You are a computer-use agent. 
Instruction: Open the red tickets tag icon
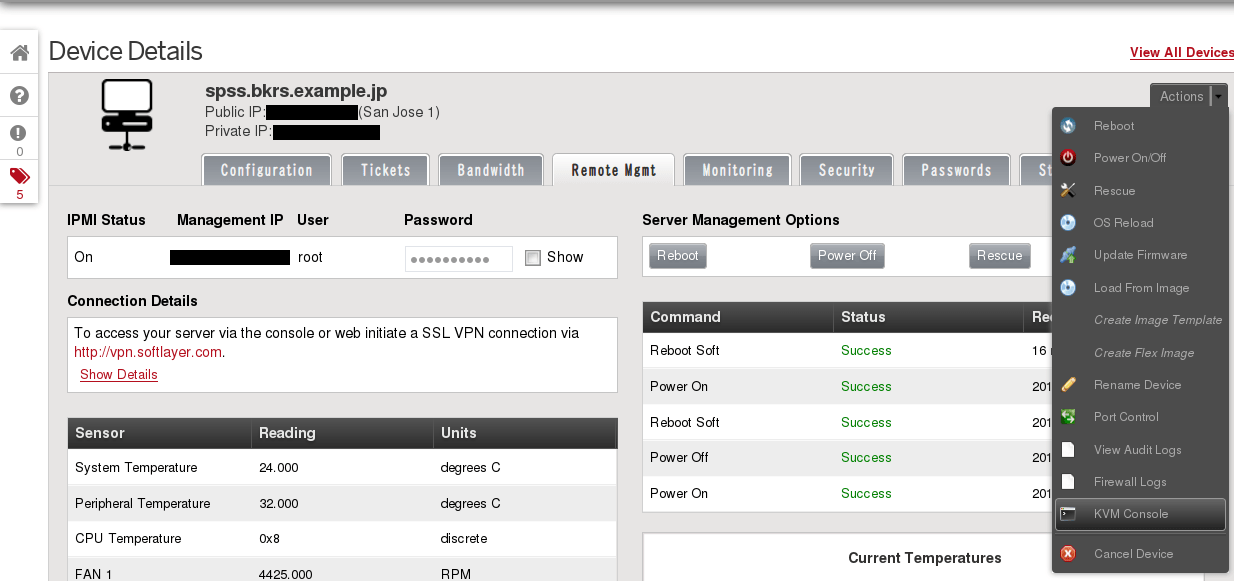tap(19, 176)
